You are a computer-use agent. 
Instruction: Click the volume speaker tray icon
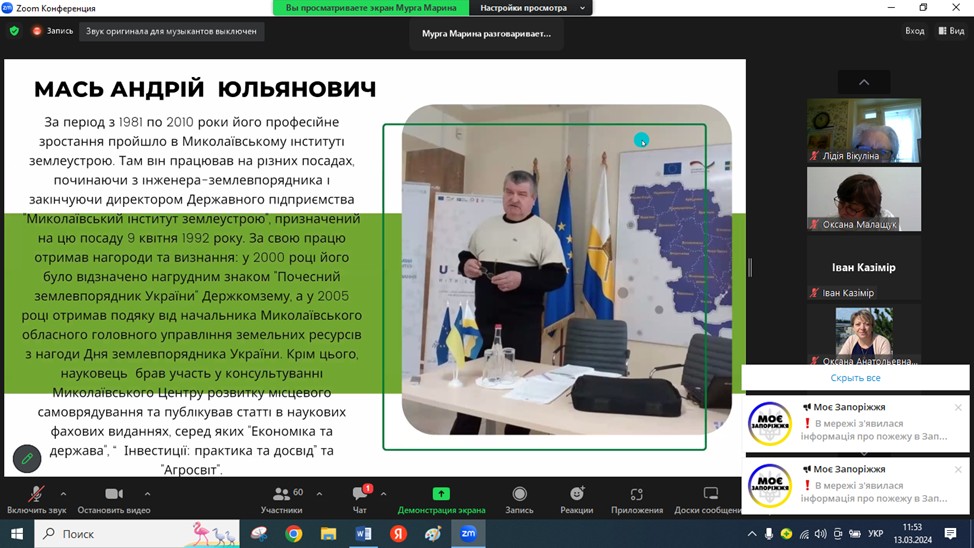[x=821, y=534]
